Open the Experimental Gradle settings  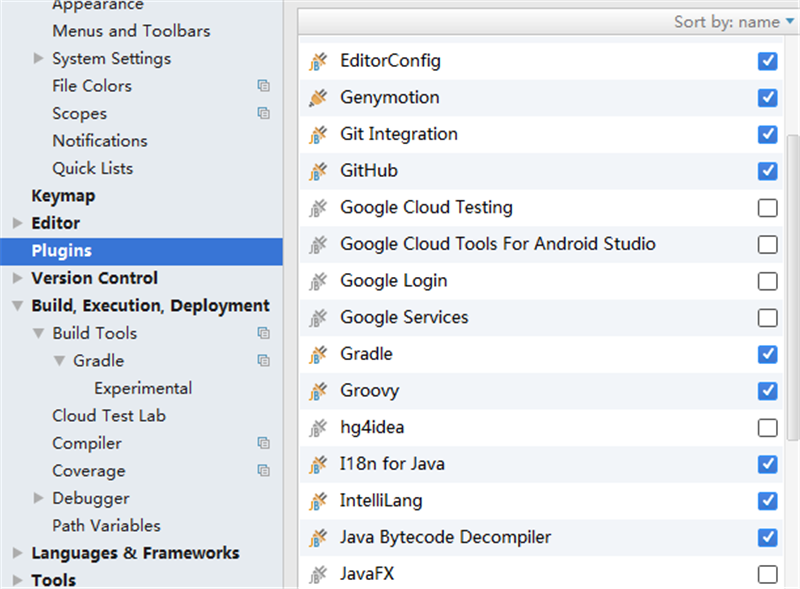pyautogui.click(x=143, y=388)
